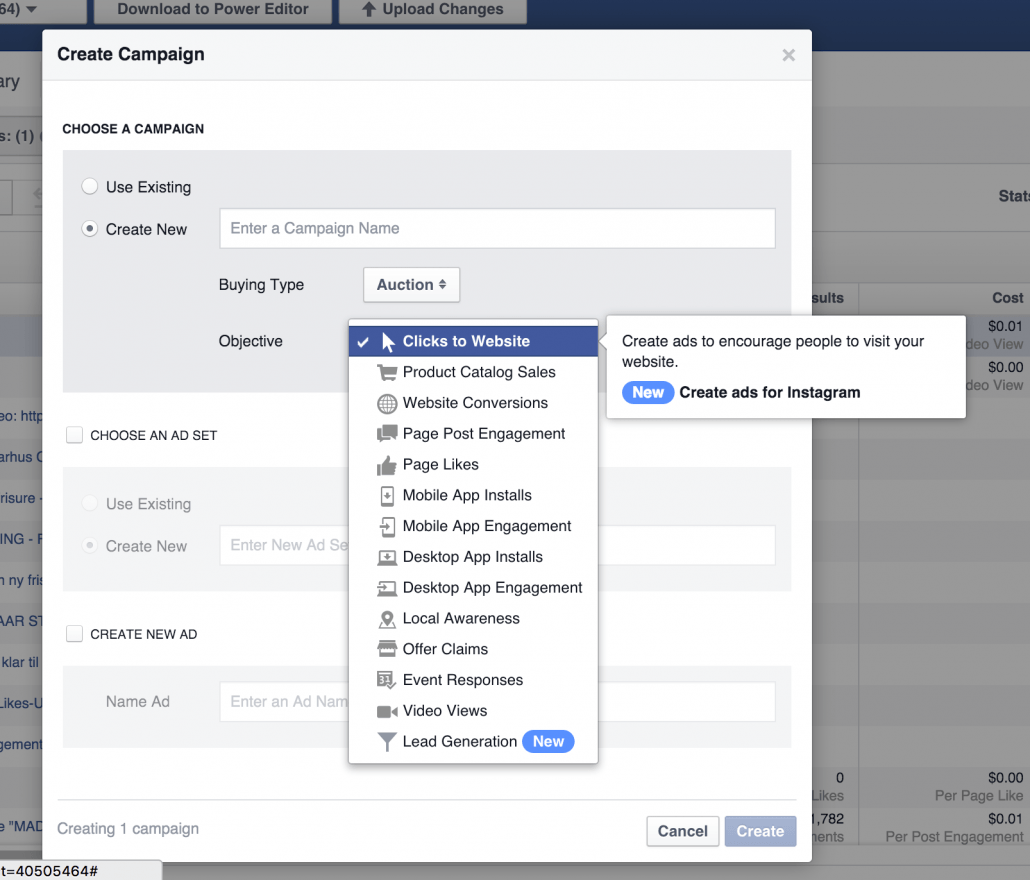Choose the Product Catalog Sales objective

(x=473, y=372)
